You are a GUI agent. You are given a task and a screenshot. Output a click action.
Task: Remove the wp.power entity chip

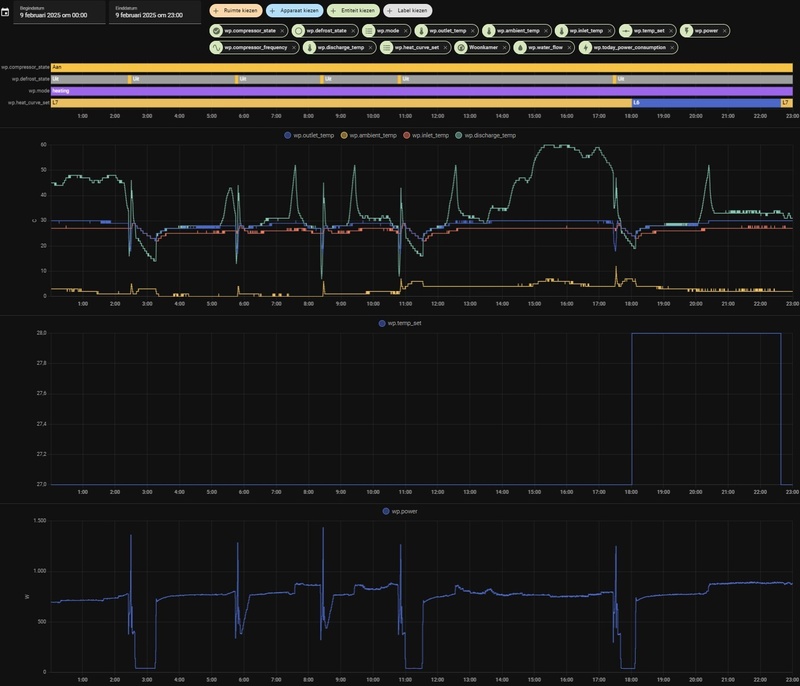[724, 31]
